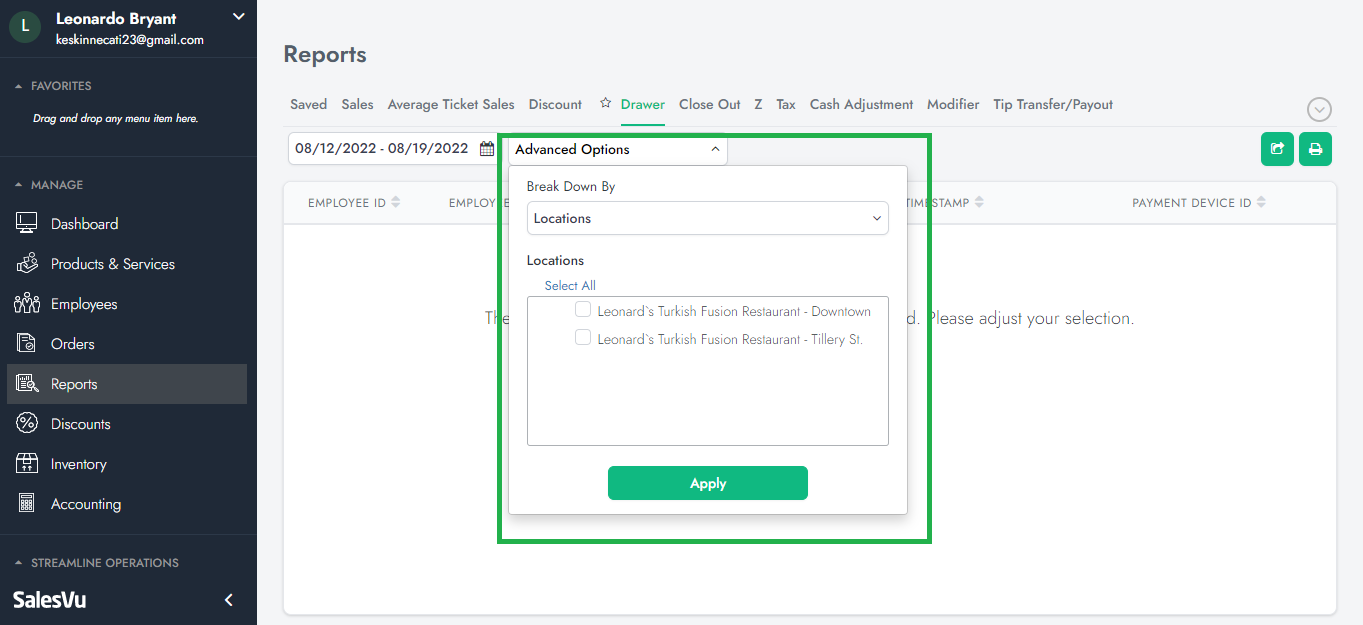The height and width of the screenshot is (625, 1363).
Task: Open Dashboard from the sidebar
Action: point(84,224)
